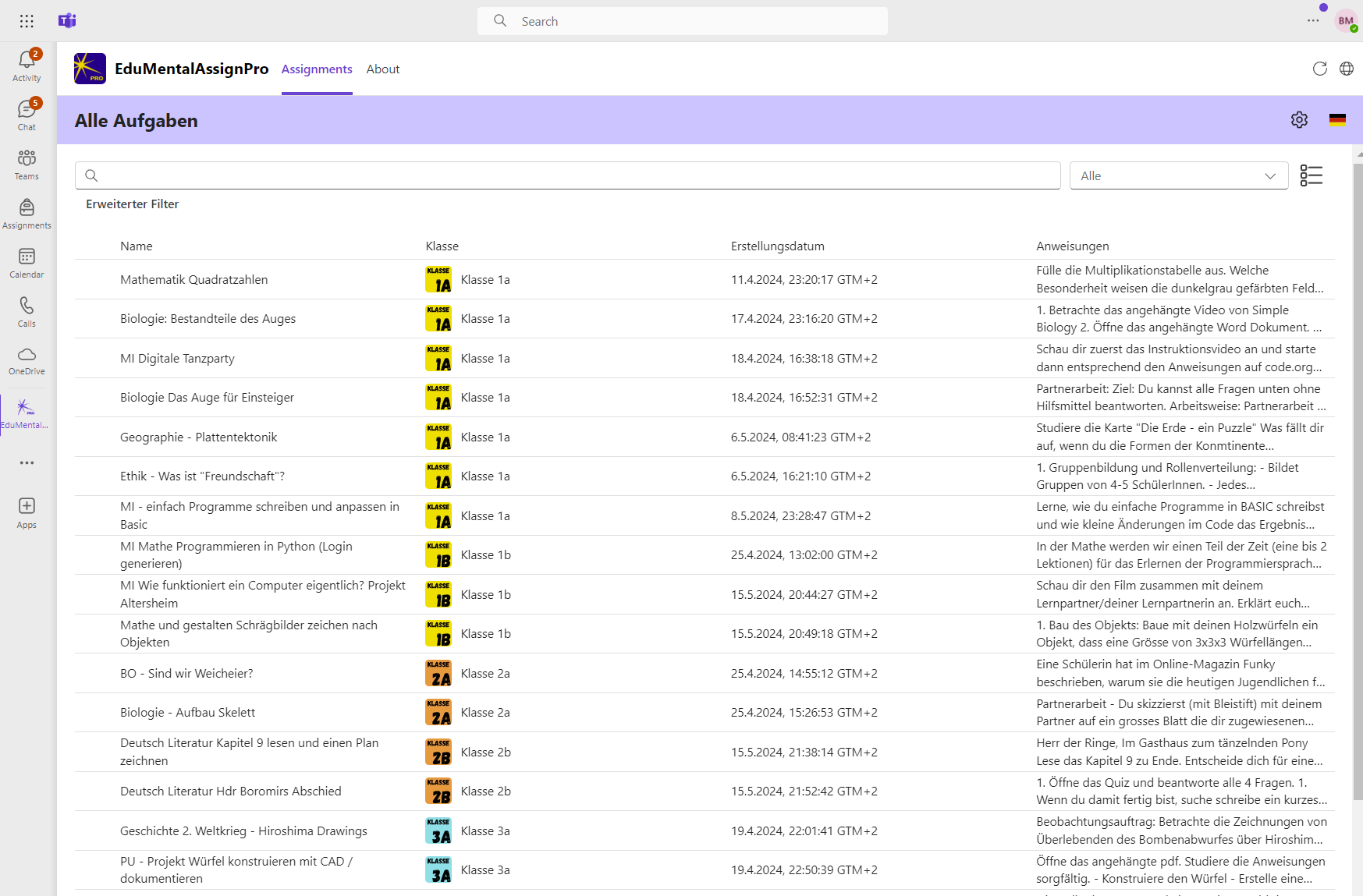Open the MI Digitale Tanzparty assignment
Image resolution: width=1363 pixels, height=896 pixels.
[x=177, y=358]
